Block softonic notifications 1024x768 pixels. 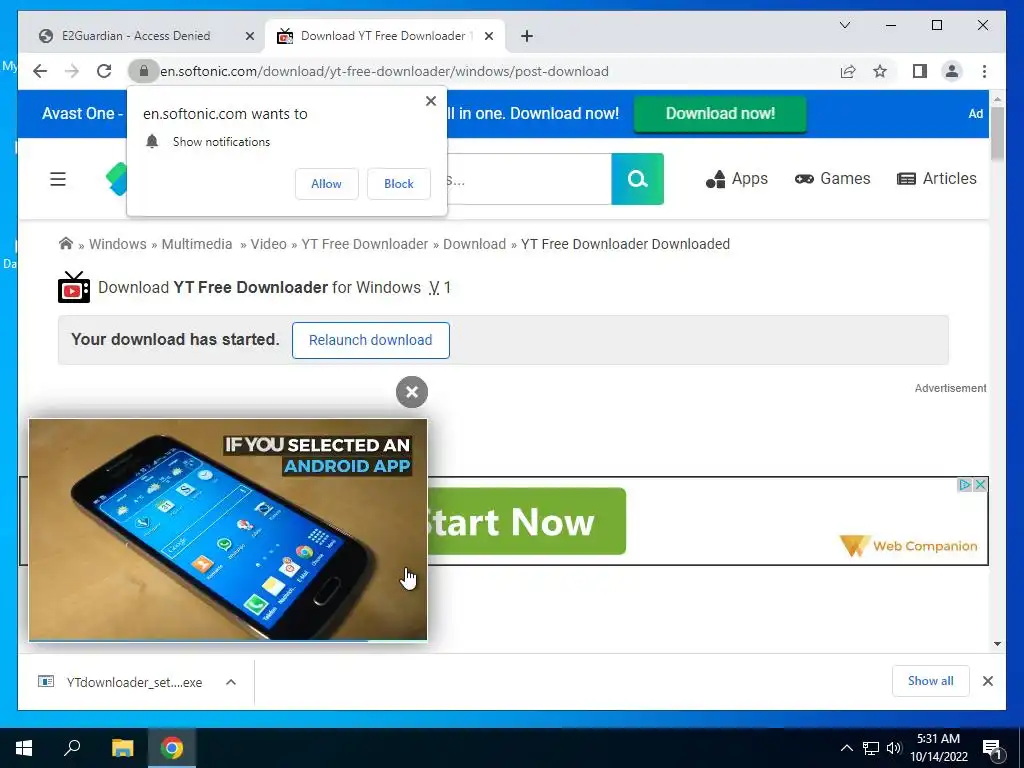coord(398,184)
